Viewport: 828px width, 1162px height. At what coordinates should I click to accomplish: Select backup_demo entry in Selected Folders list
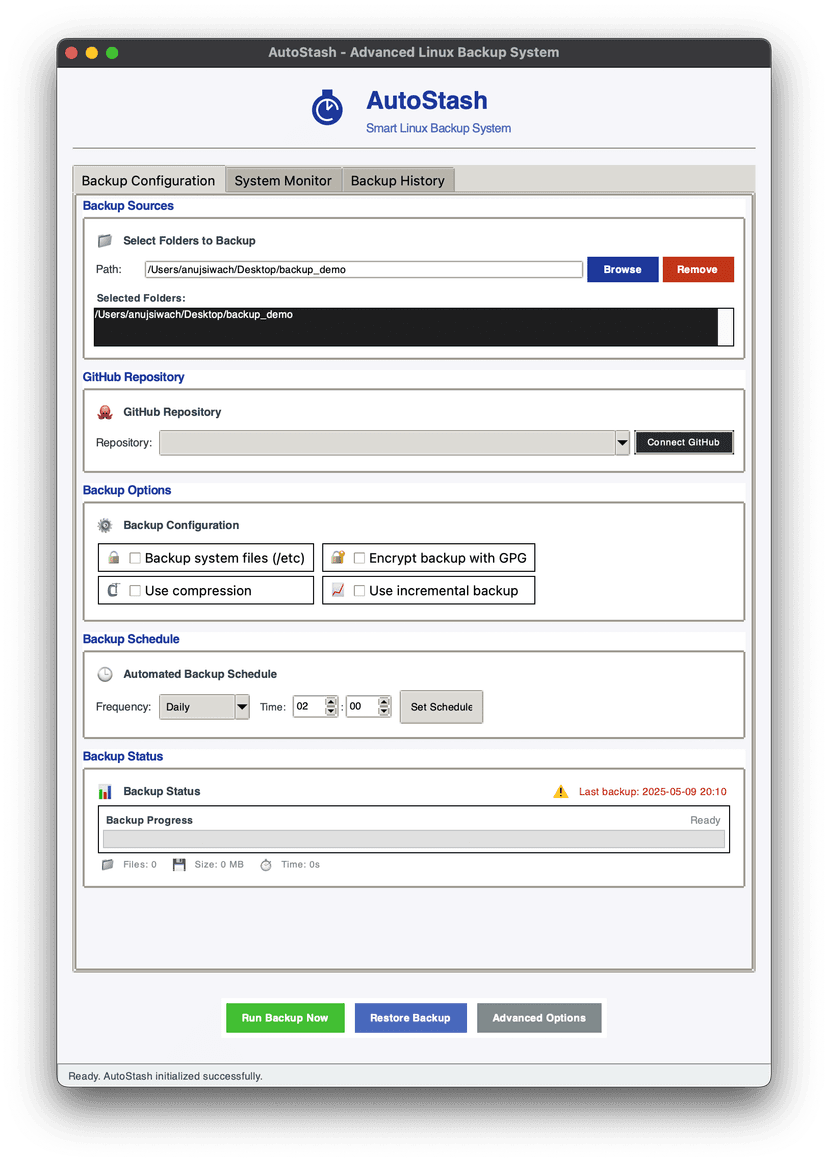pos(193,315)
